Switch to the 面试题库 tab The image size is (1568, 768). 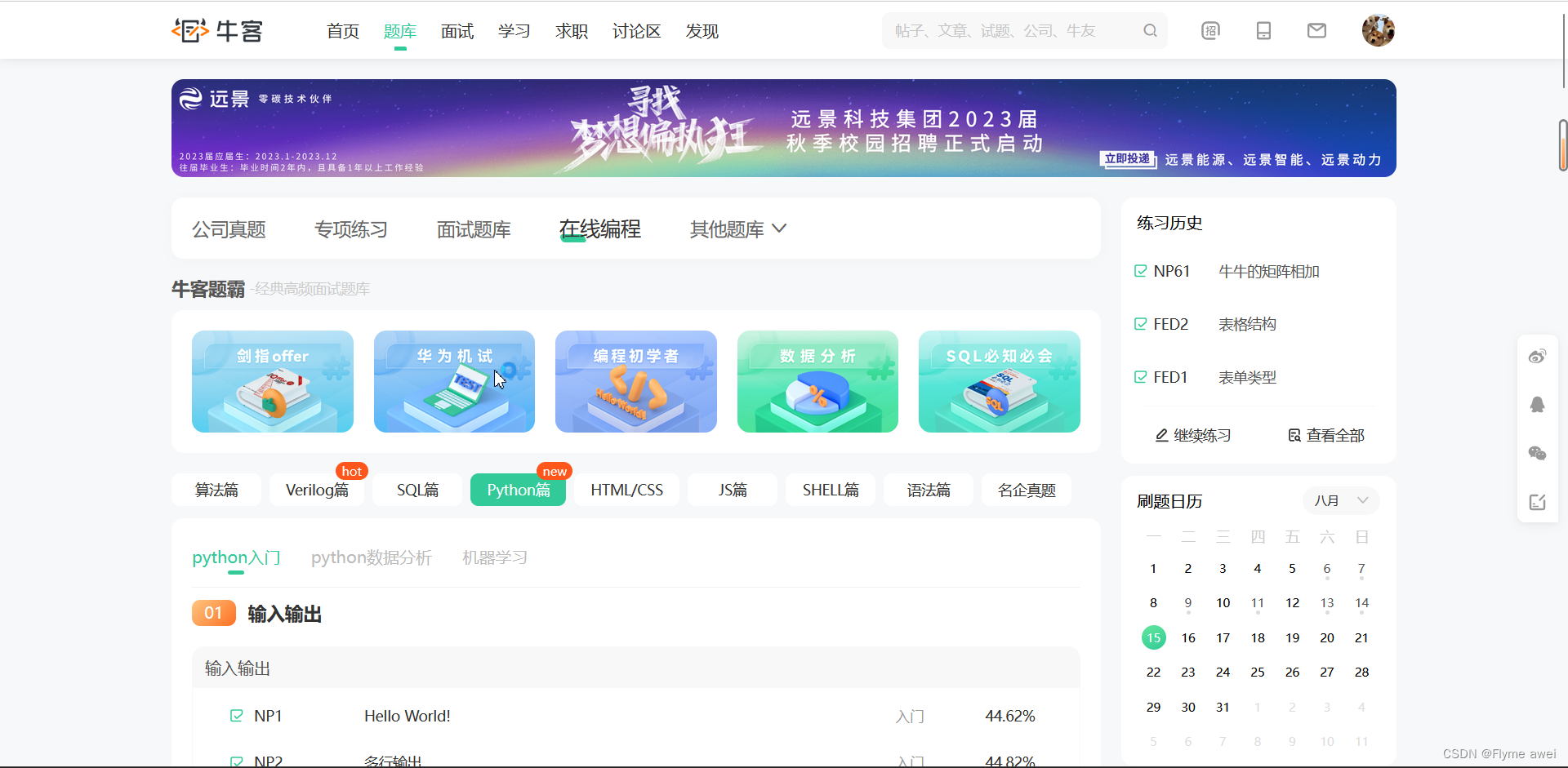(474, 229)
